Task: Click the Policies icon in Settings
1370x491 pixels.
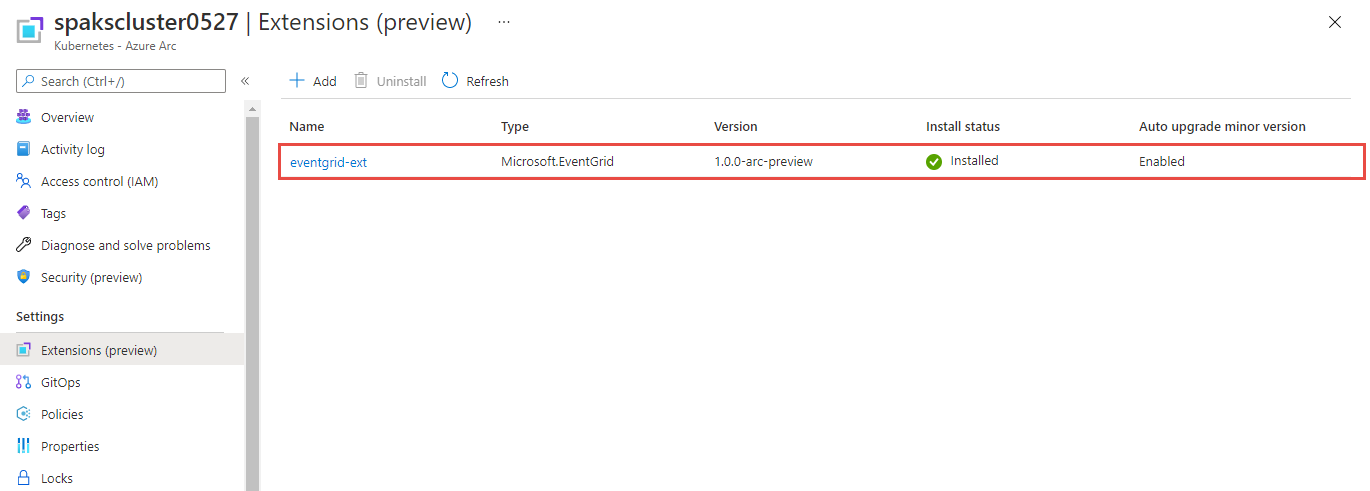Action: click(x=24, y=415)
